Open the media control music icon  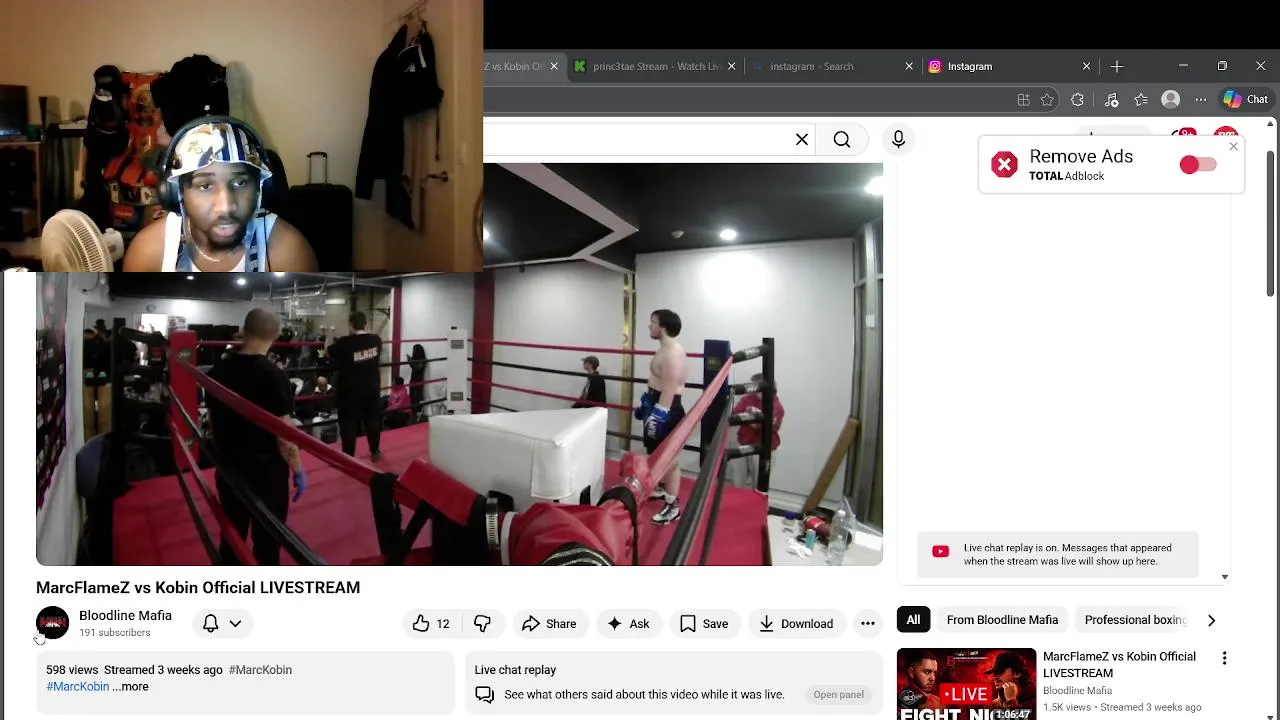click(x=1111, y=100)
